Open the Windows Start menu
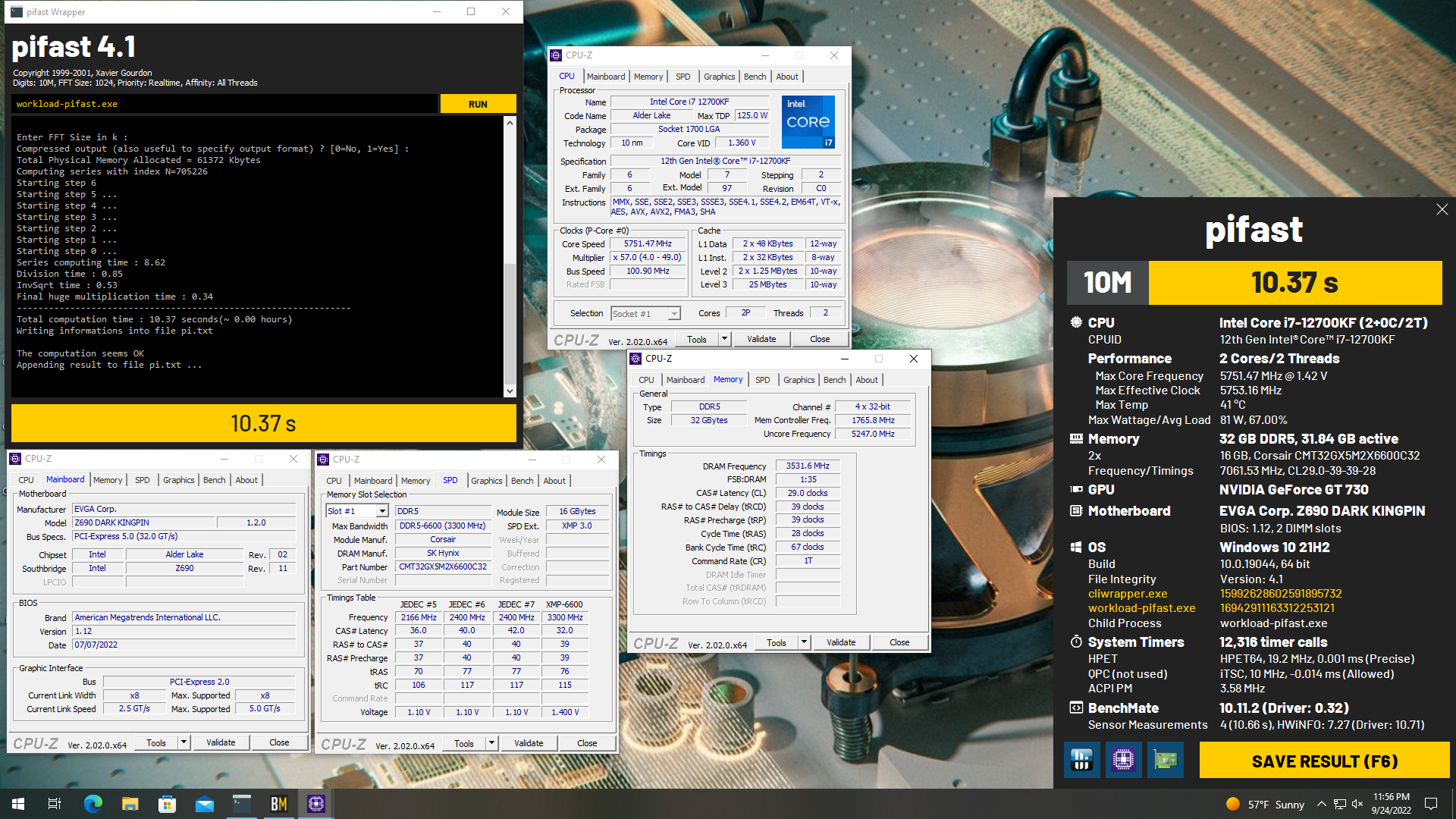The height and width of the screenshot is (819, 1456). coord(18,804)
